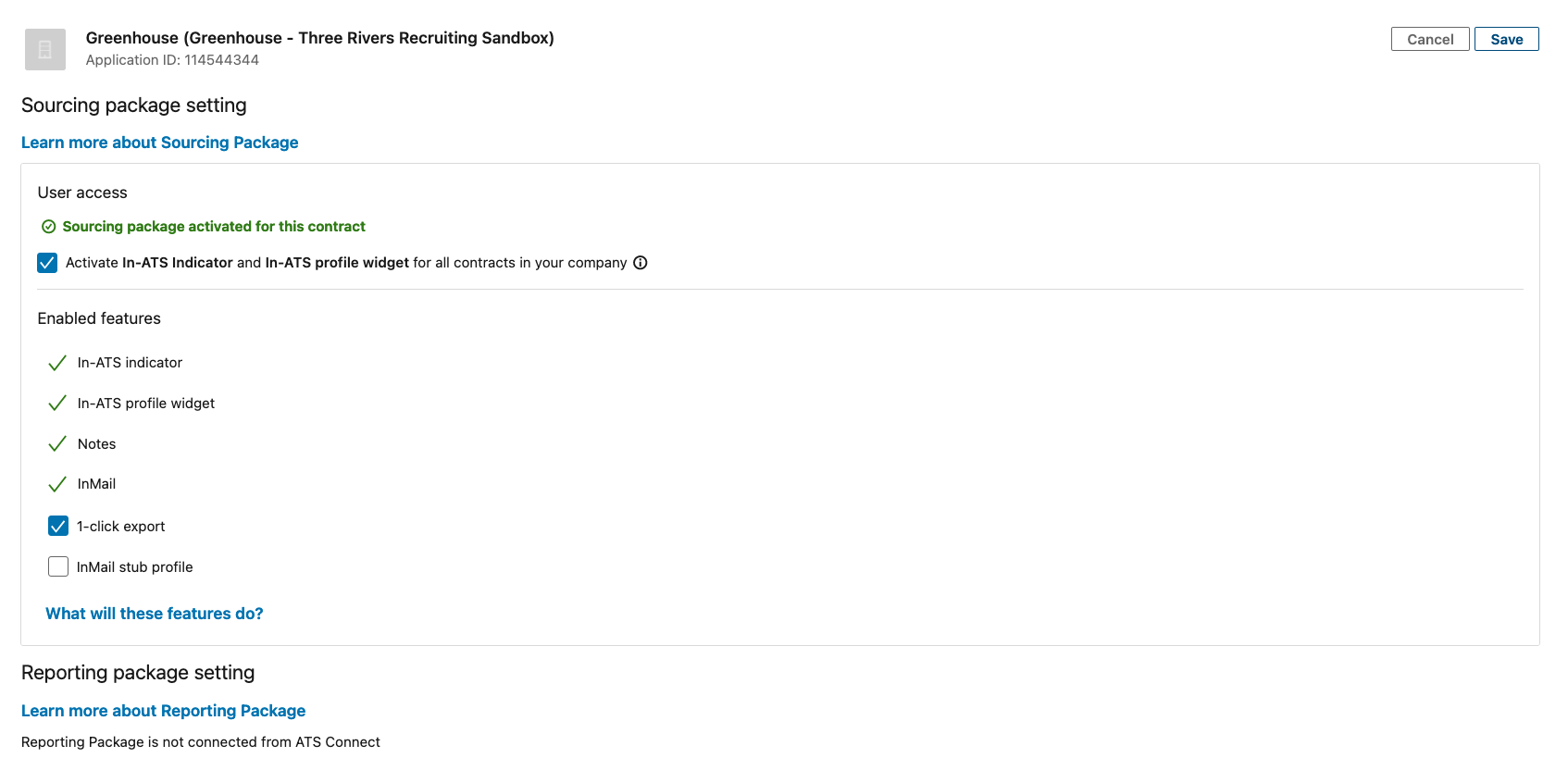Open What will these features do link
1568x758 pixels.
(155, 614)
